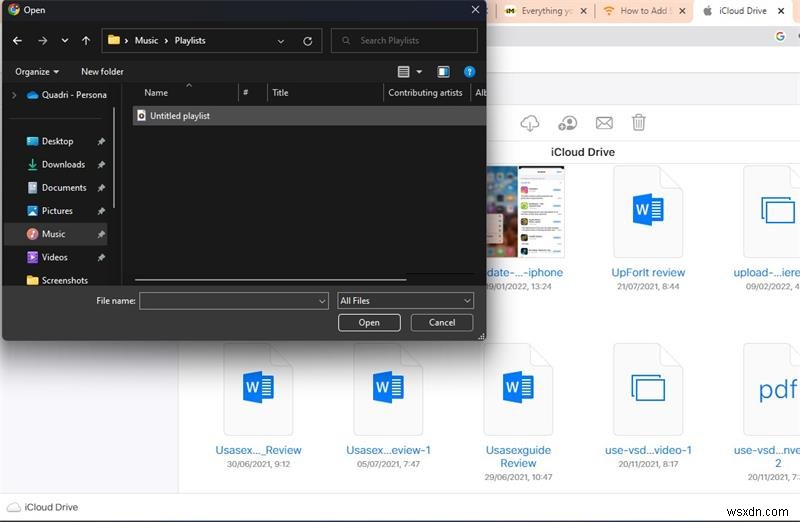Expand the Quadri - Persona OneDrive tree

(14, 95)
